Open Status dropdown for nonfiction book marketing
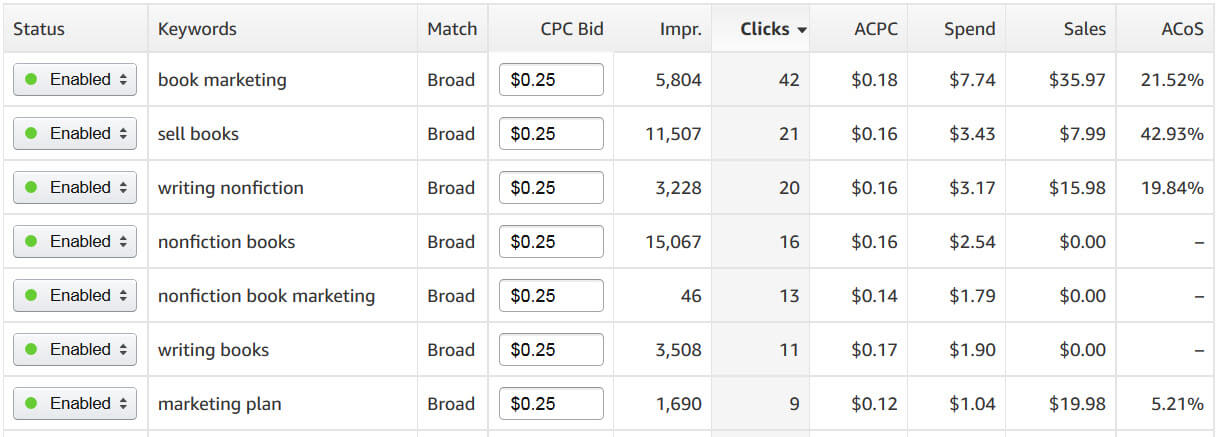1218x437 pixels. [75, 296]
